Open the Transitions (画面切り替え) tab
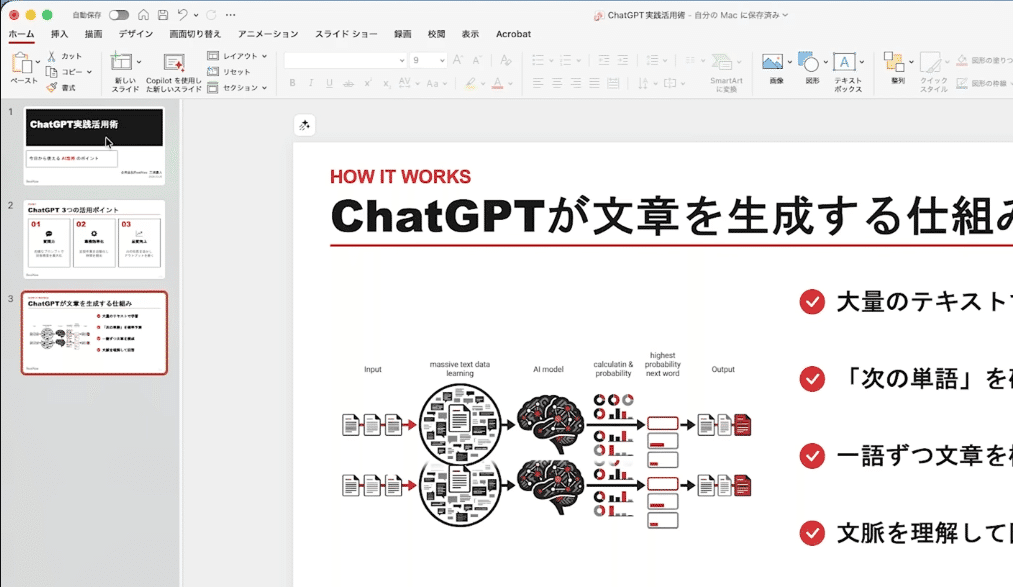Image resolution: width=1013 pixels, height=587 pixels. coord(195,34)
